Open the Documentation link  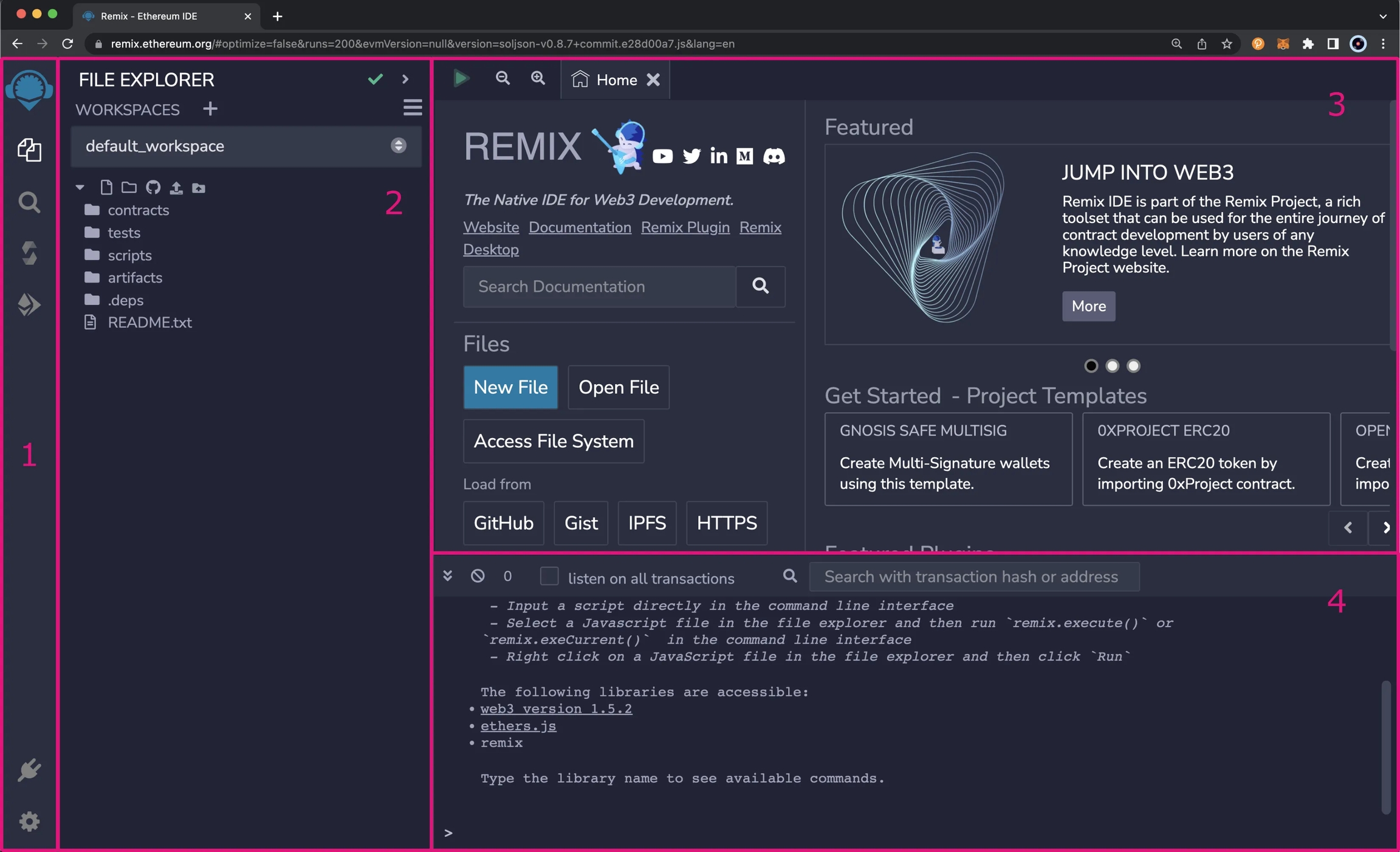tap(580, 227)
